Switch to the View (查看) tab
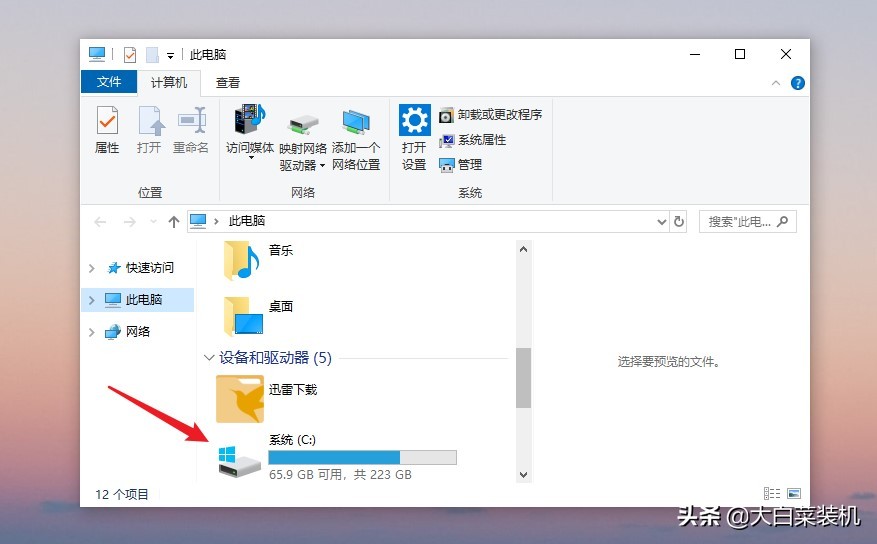The image size is (877, 544). tap(228, 83)
